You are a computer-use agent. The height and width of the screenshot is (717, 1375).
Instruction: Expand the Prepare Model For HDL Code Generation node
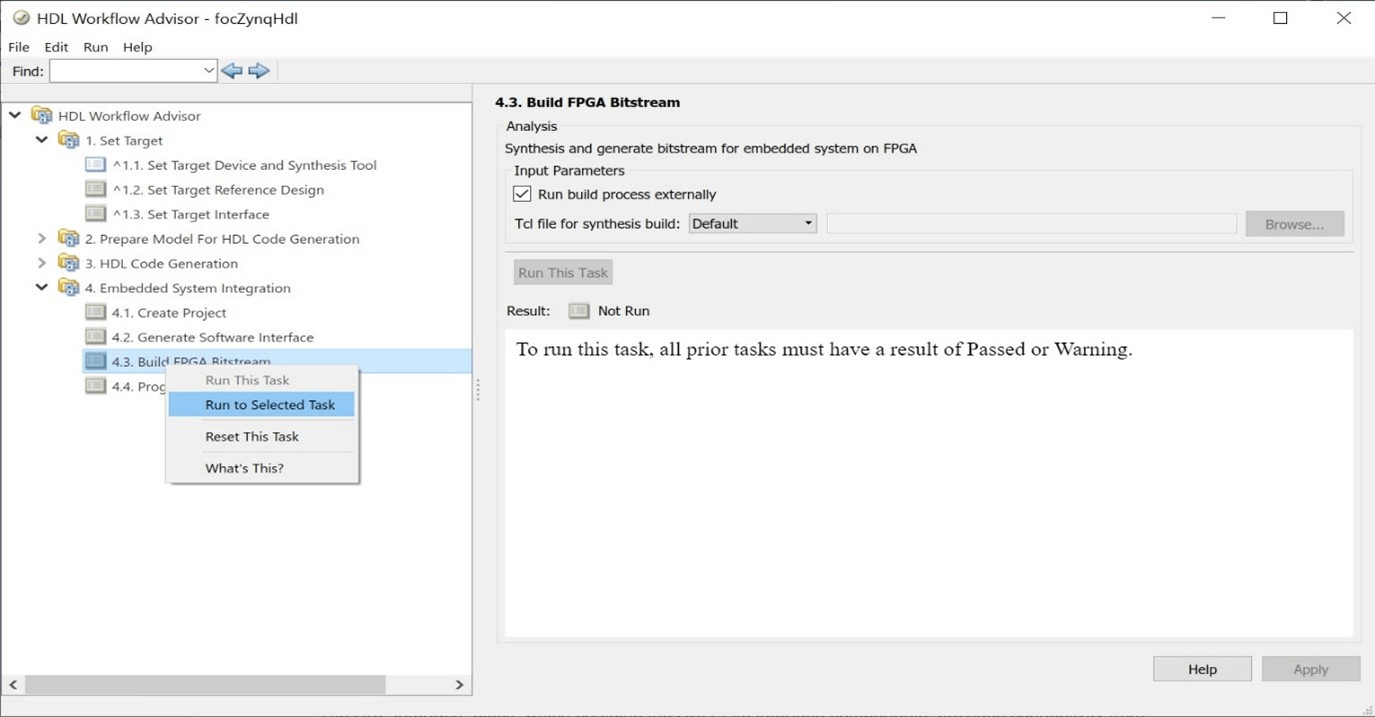pyautogui.click(x=42, y=239)
